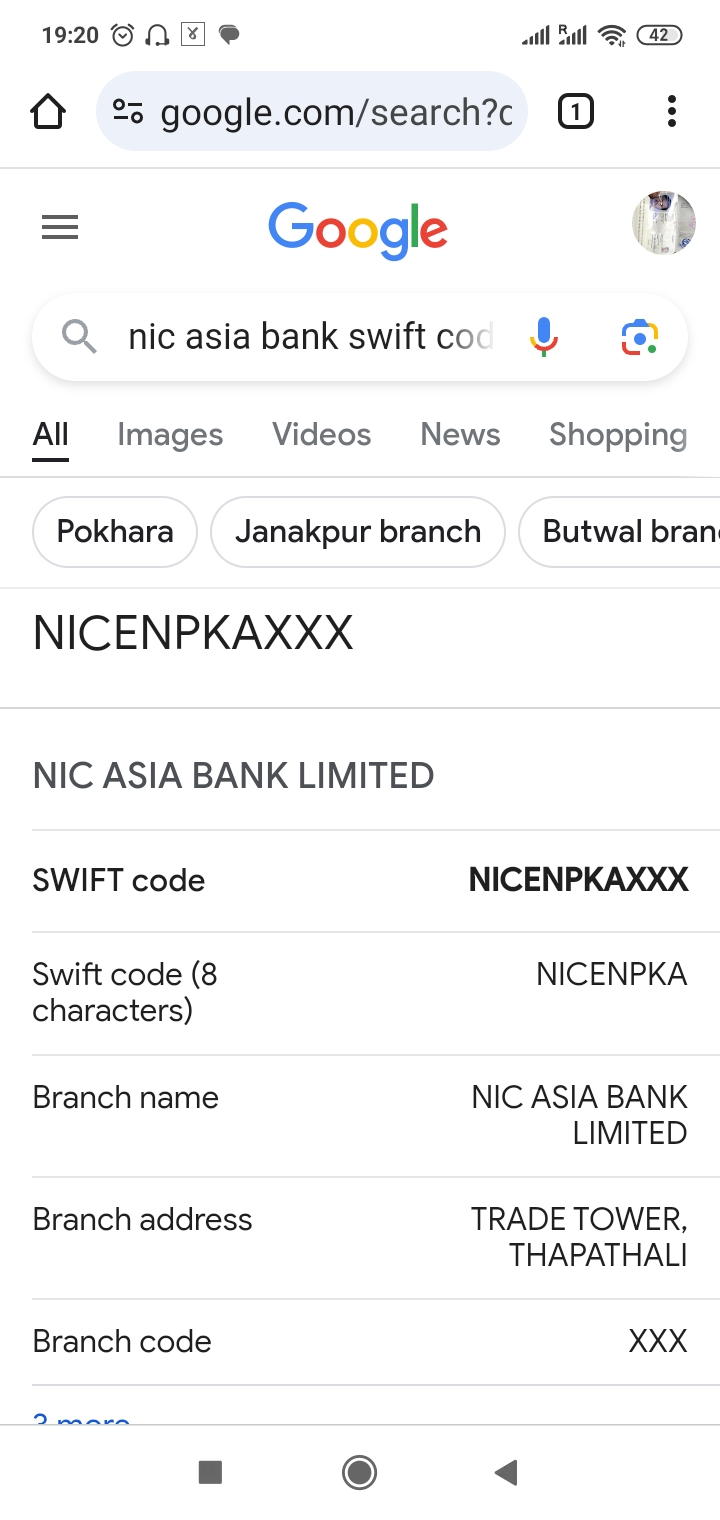Open Google Lens camera search
This screenshot has height=1520, width=720.
click(639, 337)
